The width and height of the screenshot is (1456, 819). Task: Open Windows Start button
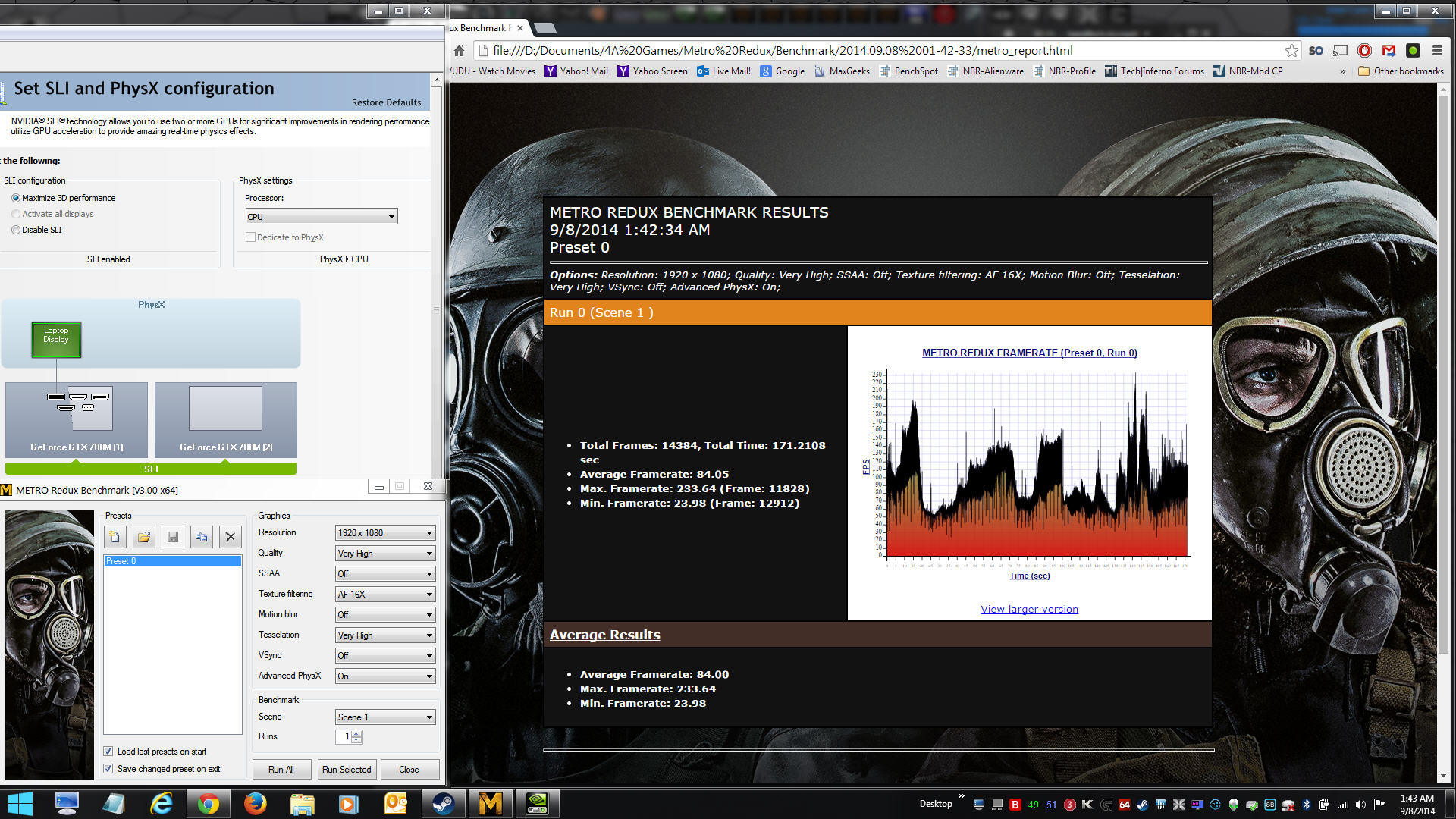(20, 803)
